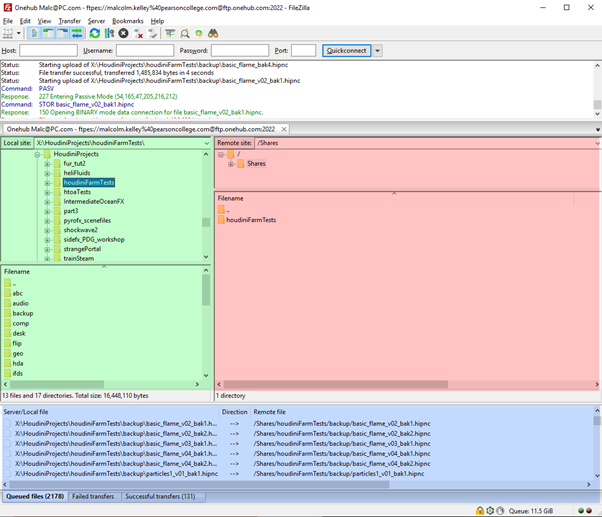The width and height of the screenshot is (602, 517).
Task: Select the geo folder in local list
Action: [x=18, y=353]
